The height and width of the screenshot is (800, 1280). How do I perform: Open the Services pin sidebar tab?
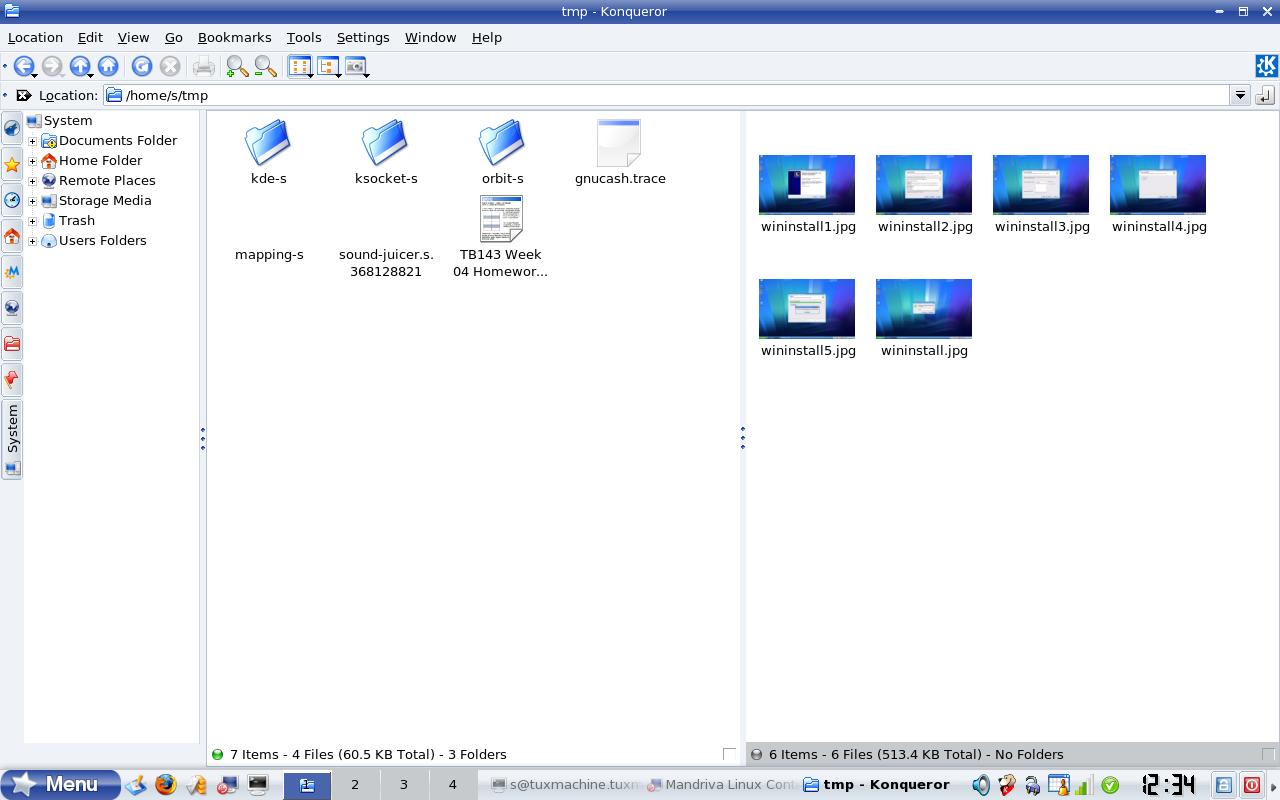12,380
